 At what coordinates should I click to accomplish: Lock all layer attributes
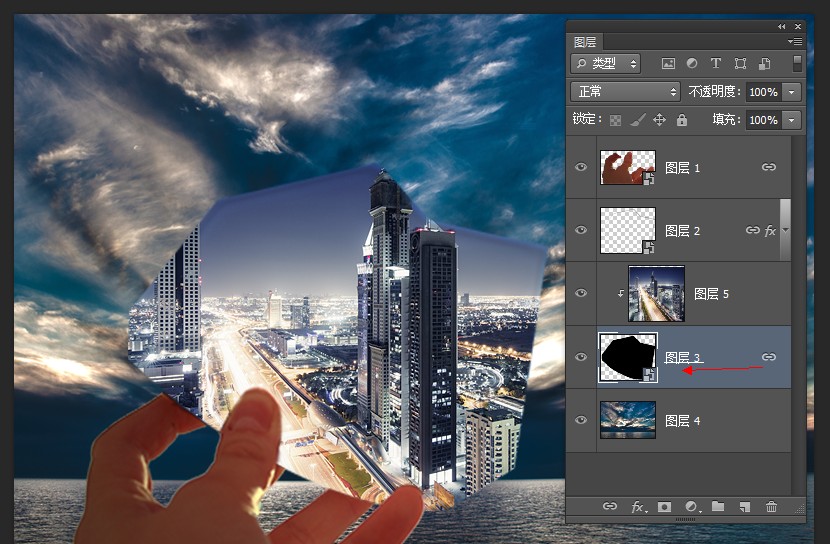point(682,120)
